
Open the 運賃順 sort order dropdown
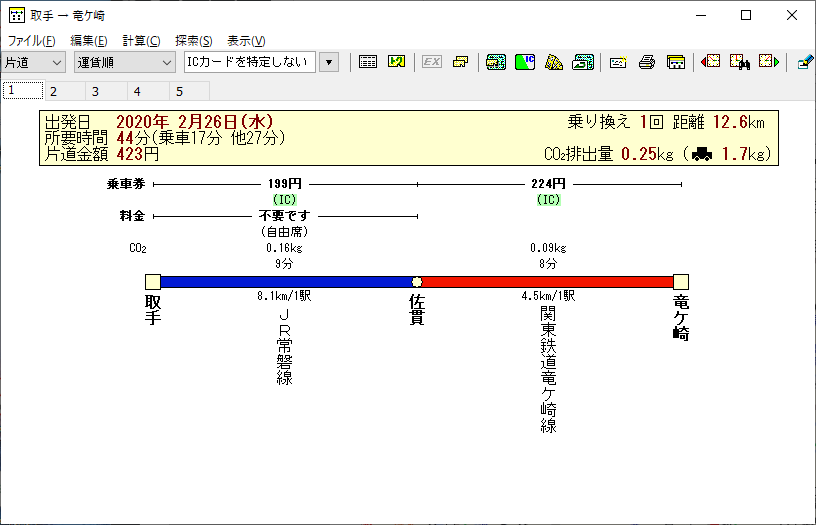[124, 62]
